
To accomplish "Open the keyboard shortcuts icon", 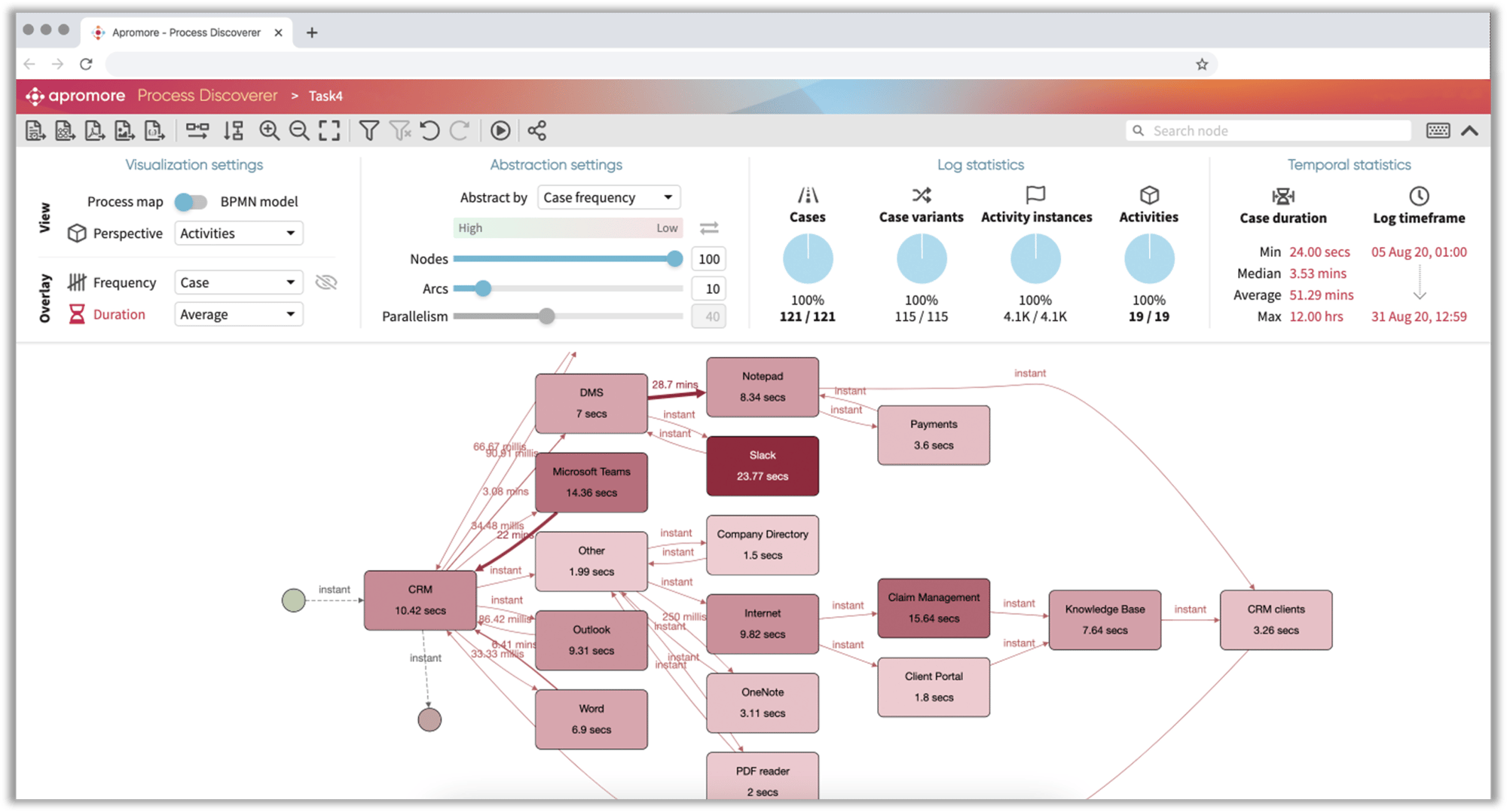I will [1438, 131].
